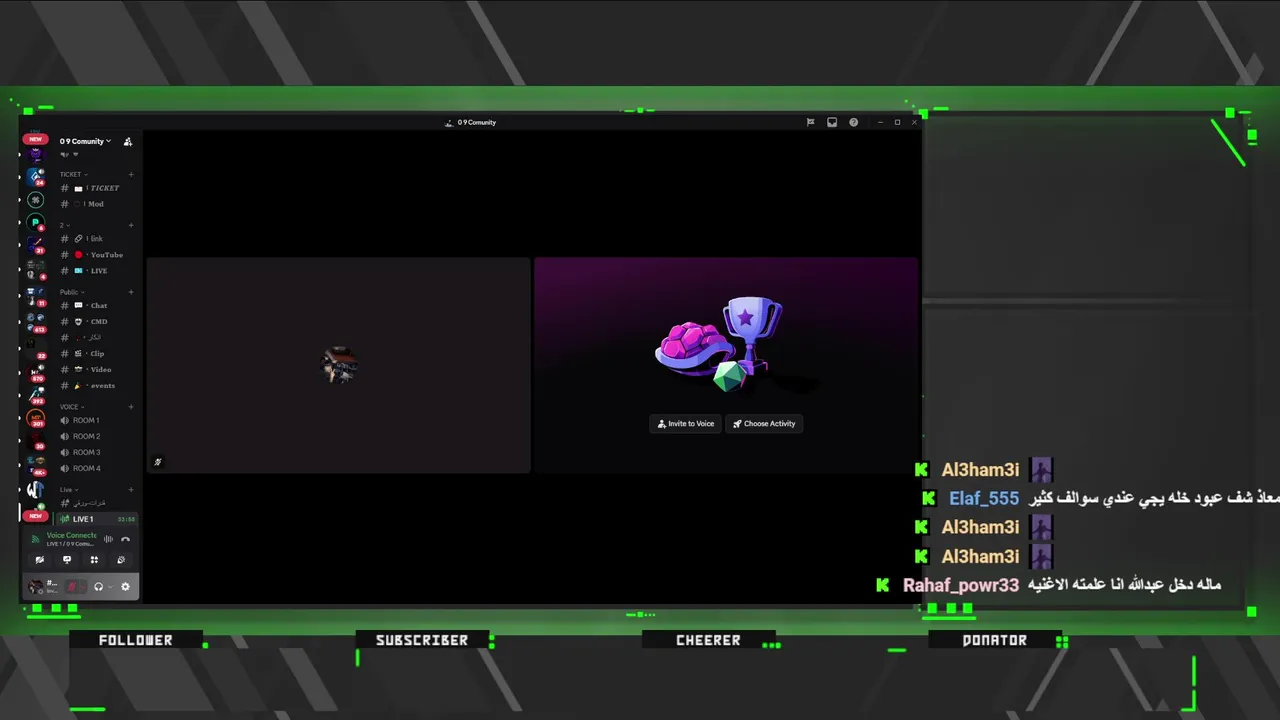Screen dimensions: 1280x720
Task: Open the Mod text channel
Action: click(x=97, y=204)
